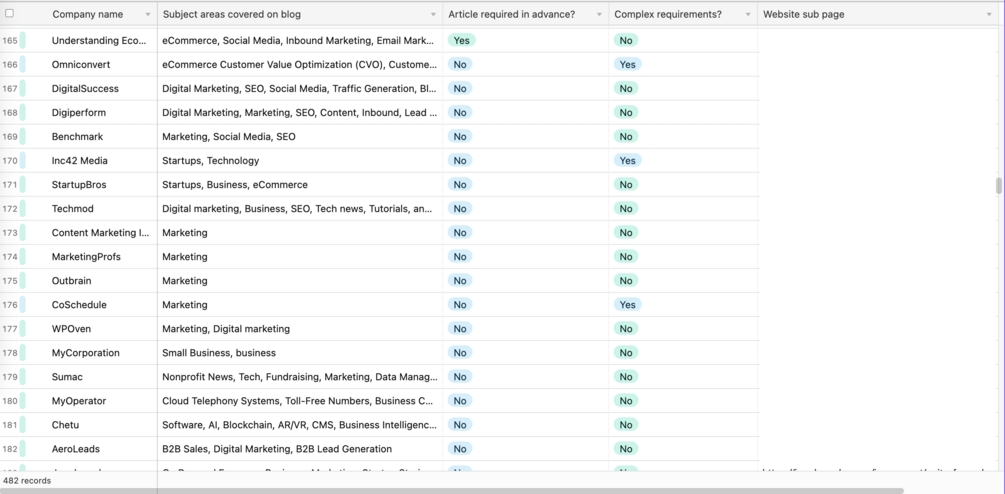Click No article tag in WPOven row
The width and height of the screenshot is (1005, 494).
[x=460, y=329]
